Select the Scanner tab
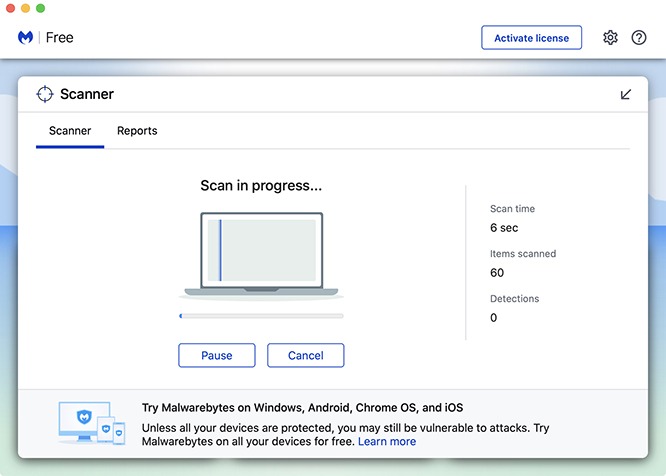This screenshot has width=666, height=476. click(70, 131)
